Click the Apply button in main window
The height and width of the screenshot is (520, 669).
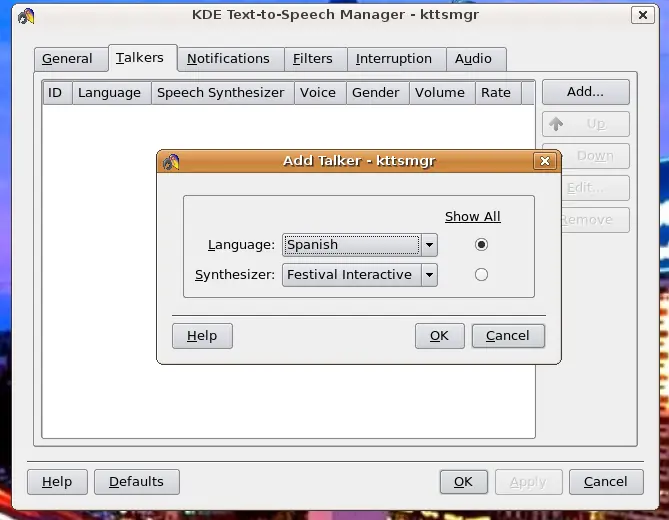(x=528, y=482)
